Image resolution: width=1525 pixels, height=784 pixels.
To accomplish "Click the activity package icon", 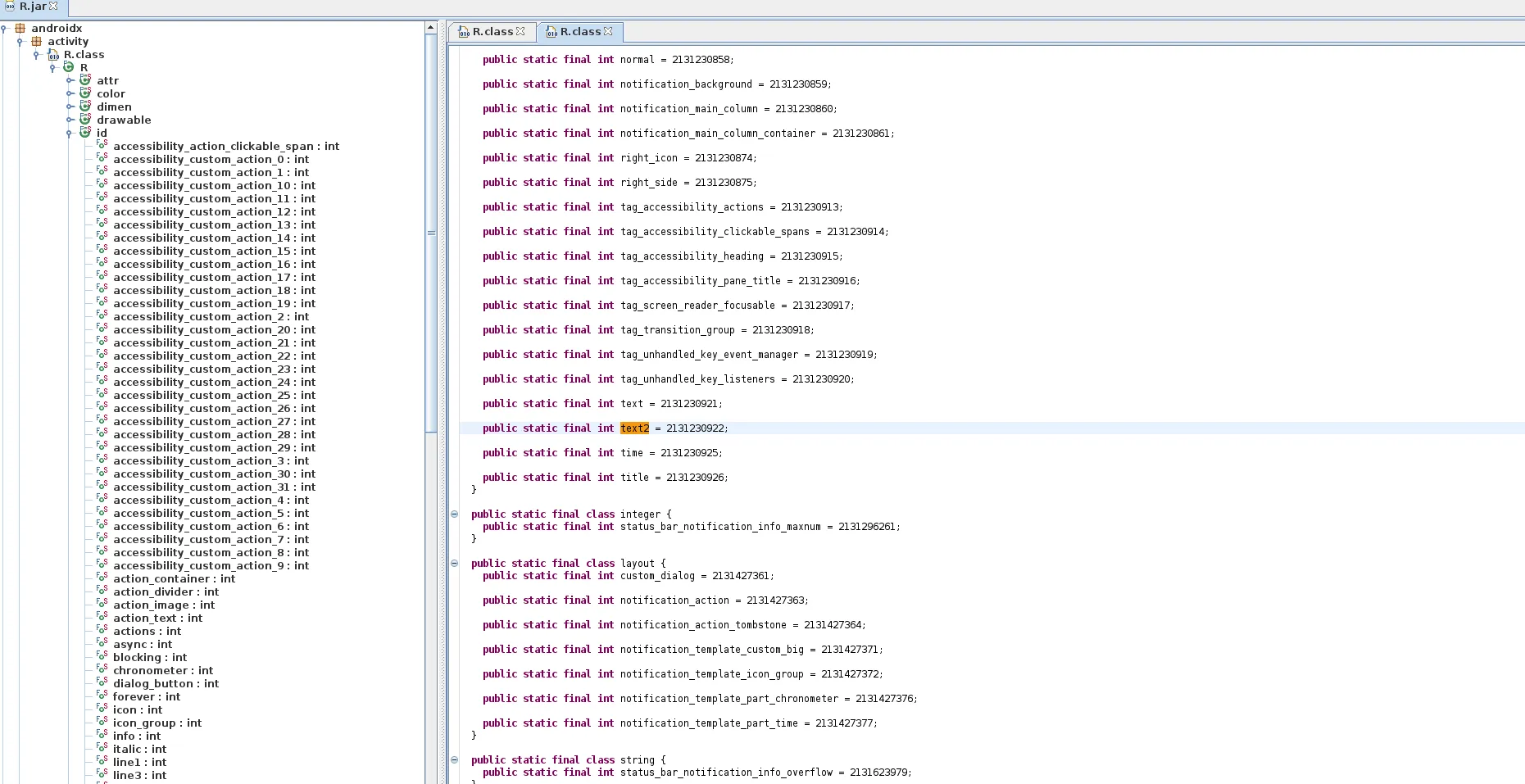I will pos(37,41).
